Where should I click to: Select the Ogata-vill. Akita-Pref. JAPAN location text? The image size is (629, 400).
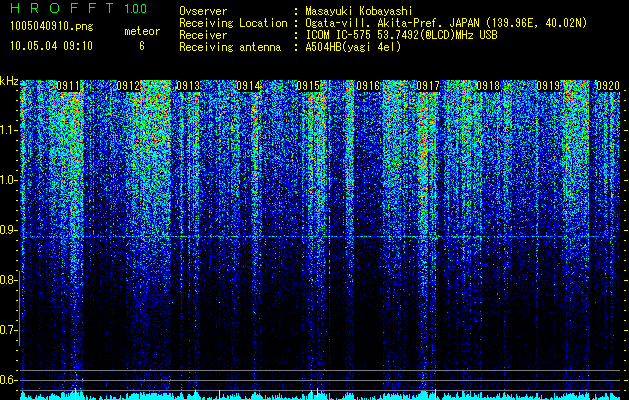click(x=446, y=23)
